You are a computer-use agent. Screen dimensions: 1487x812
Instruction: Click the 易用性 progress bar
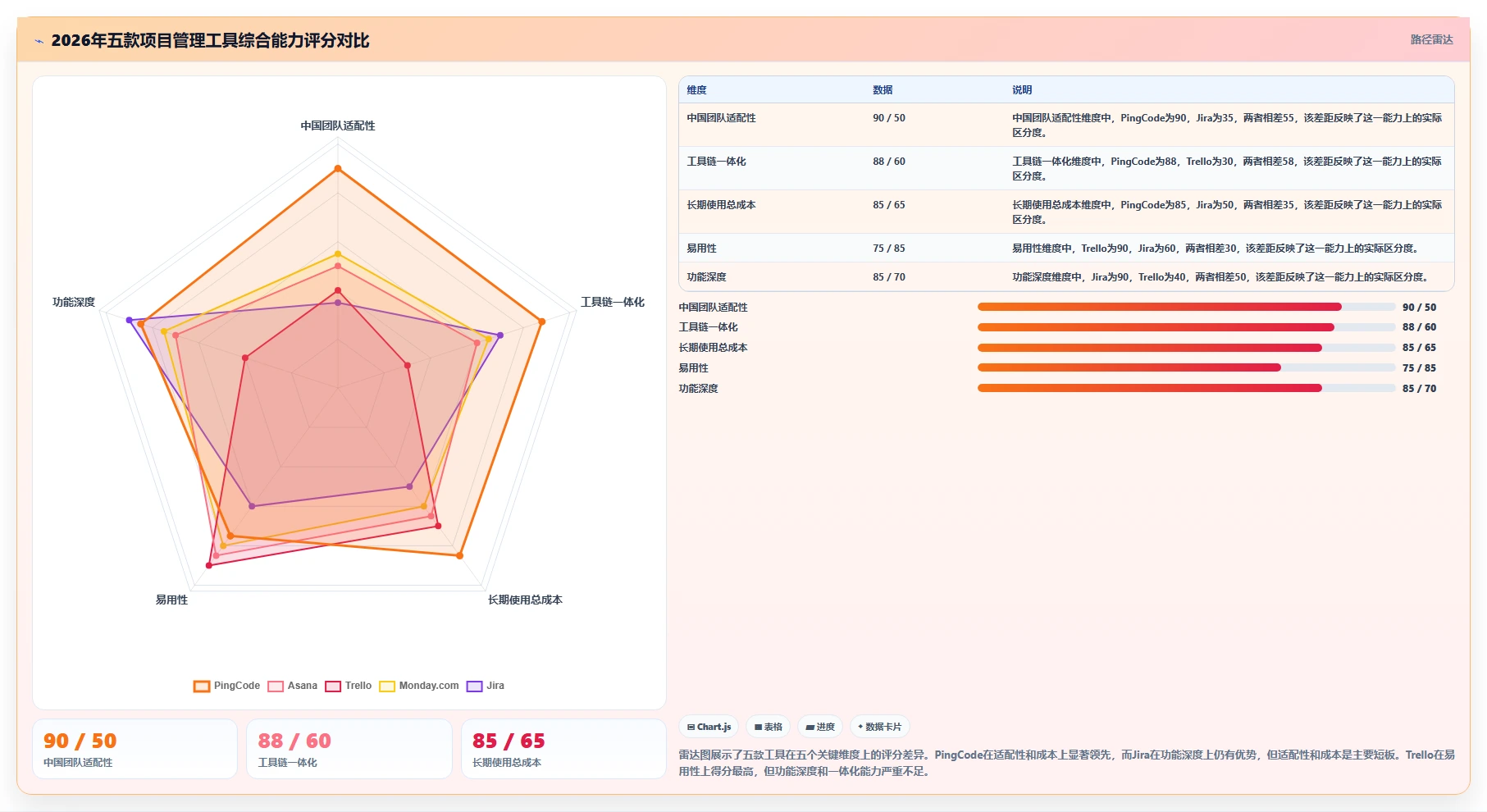pyautogui.click(x=1186, y=367)
